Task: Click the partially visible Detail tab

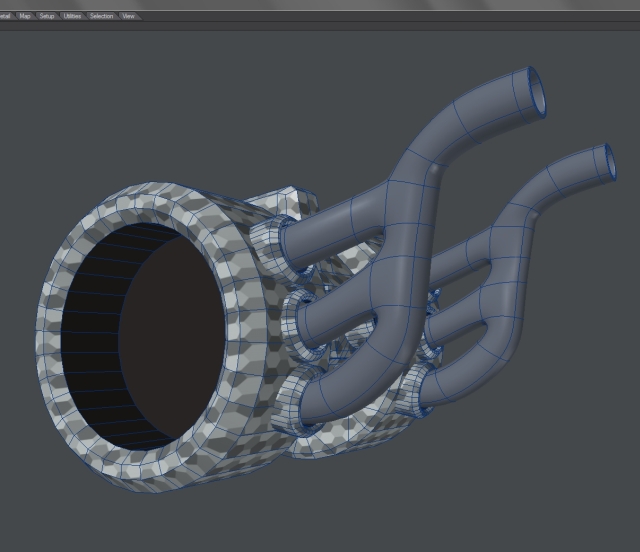Action: (5, 16)
